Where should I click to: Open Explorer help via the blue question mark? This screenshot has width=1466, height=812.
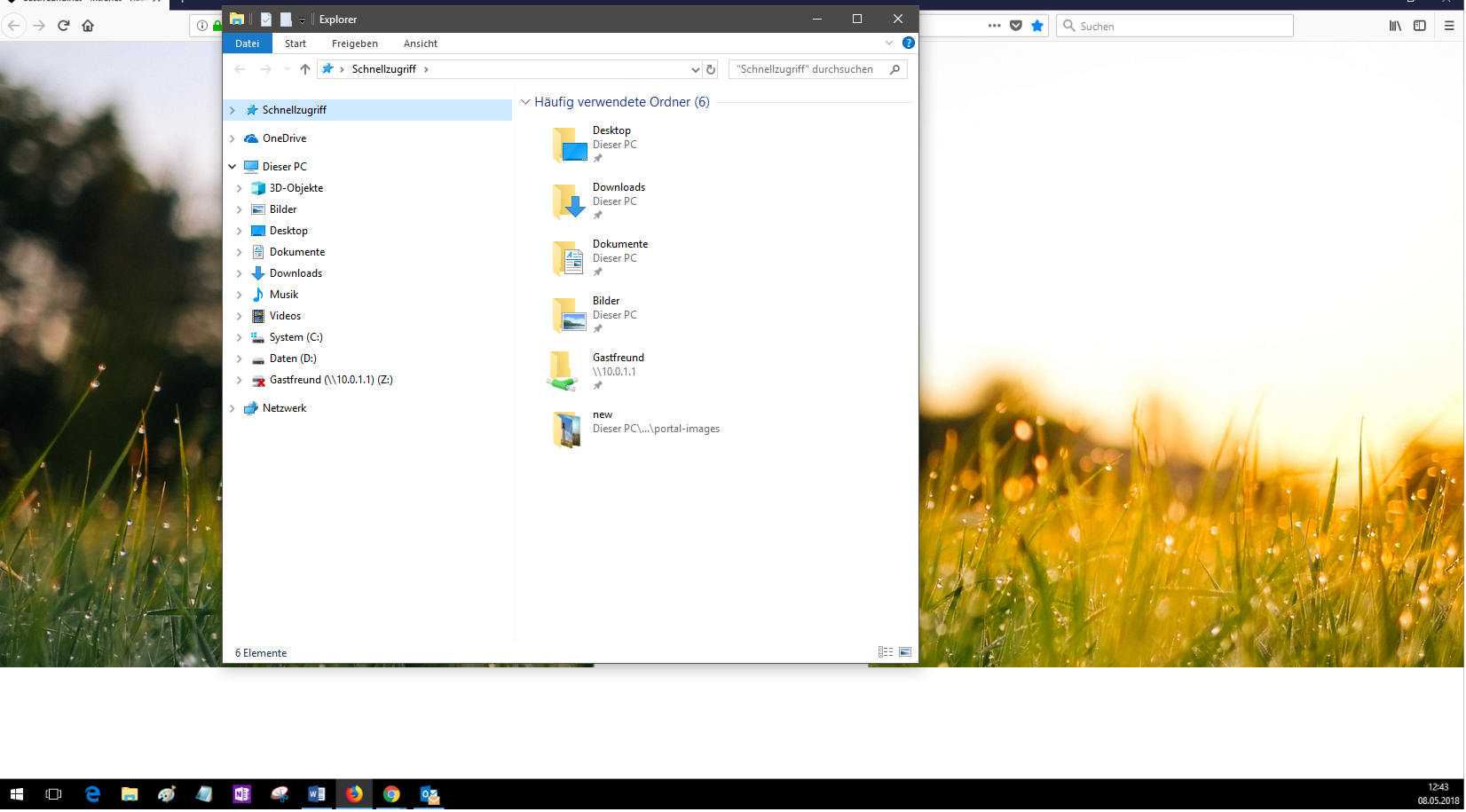coord(909,43)
